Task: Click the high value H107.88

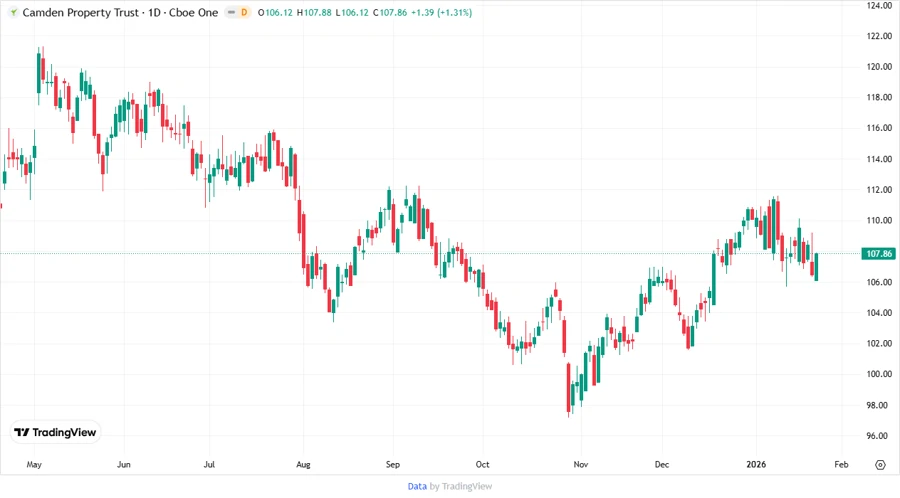Action: 314,12
